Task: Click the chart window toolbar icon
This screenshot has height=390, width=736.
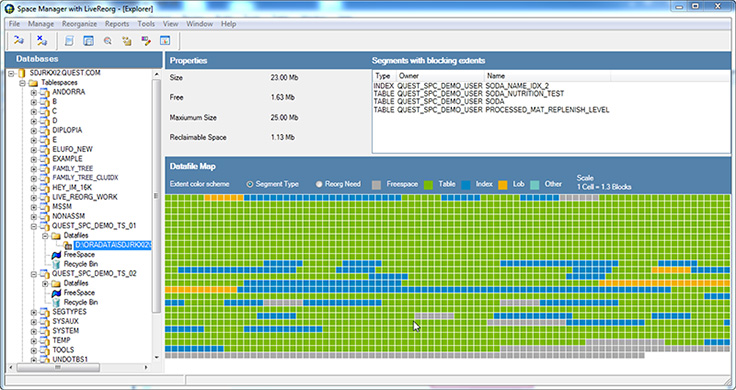Action: pyautogui.click(x=165, y=41)
